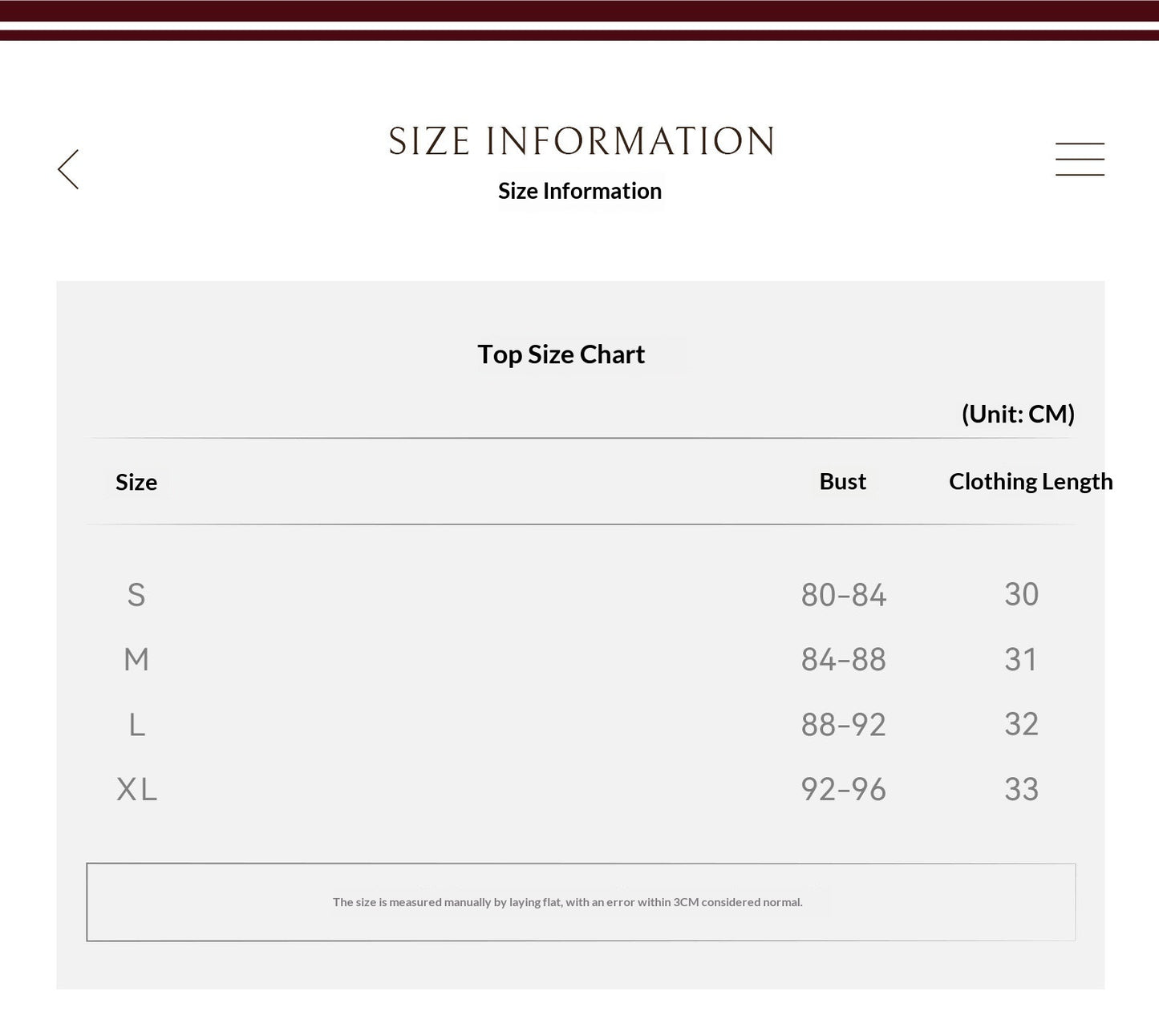Click the Bust column header
Image resolution: width=1159 pixels, height=1036 pixels.
coord(842,481)
